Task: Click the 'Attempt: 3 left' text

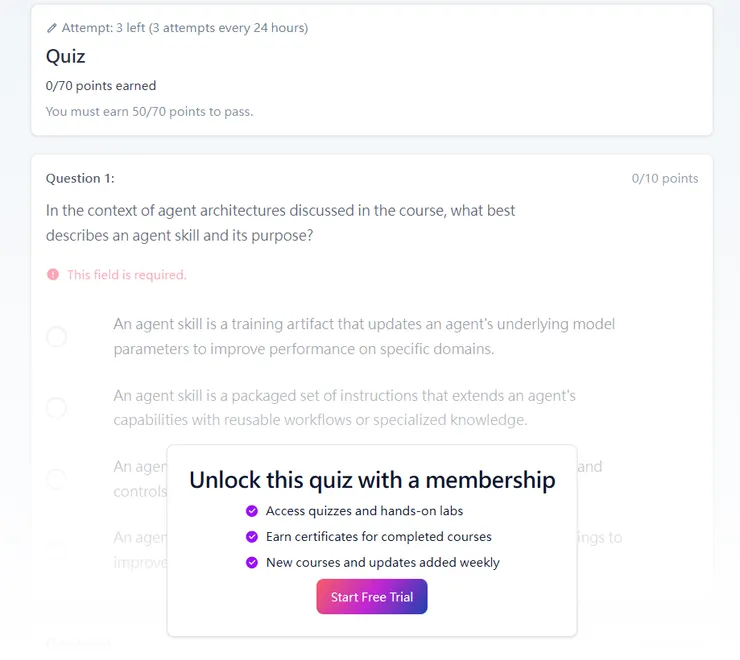Action: [x=185, y=28]
